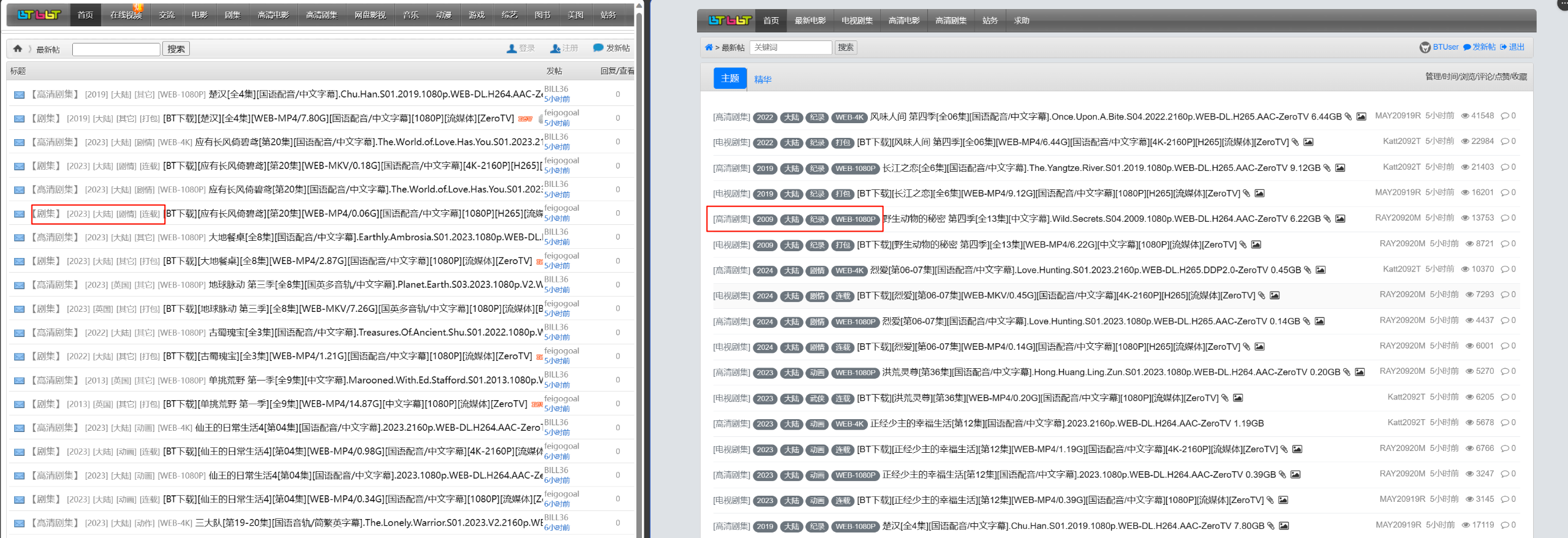Viewport: 1568px width, 538px height.
Task: Click the [电视剧集] label on 洪荒灵尊 WEB-MP4/0.20G row
Action: pyautogui.click(x=731, y=398)
